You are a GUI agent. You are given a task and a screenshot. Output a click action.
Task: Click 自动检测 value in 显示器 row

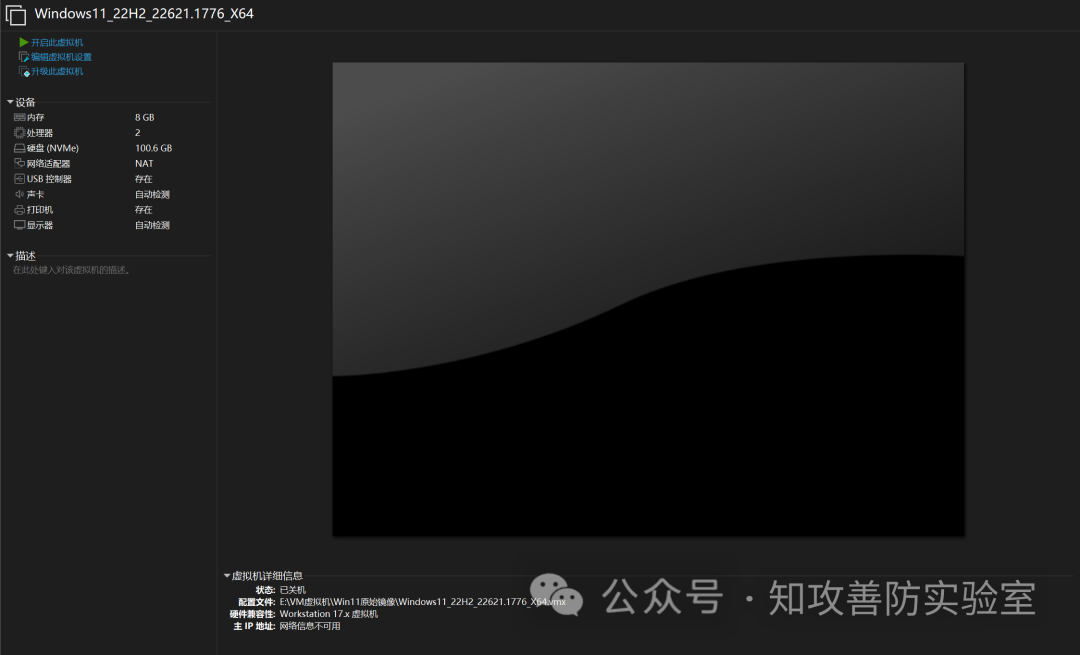pyautogui.click(x=152, y=225)
